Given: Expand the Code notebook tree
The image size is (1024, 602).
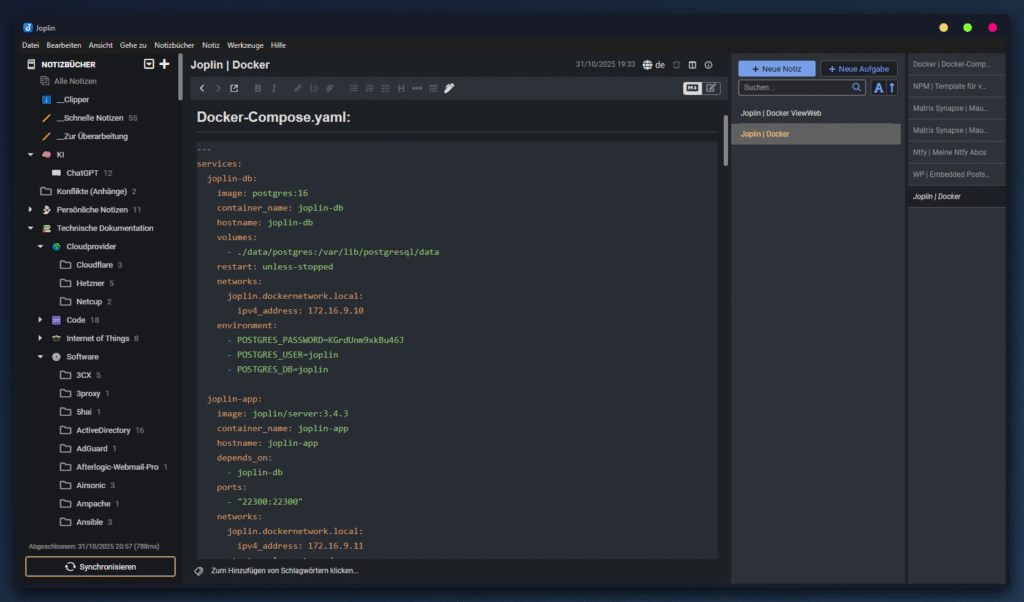Looking at the screenshot, I should click(41, 320).
